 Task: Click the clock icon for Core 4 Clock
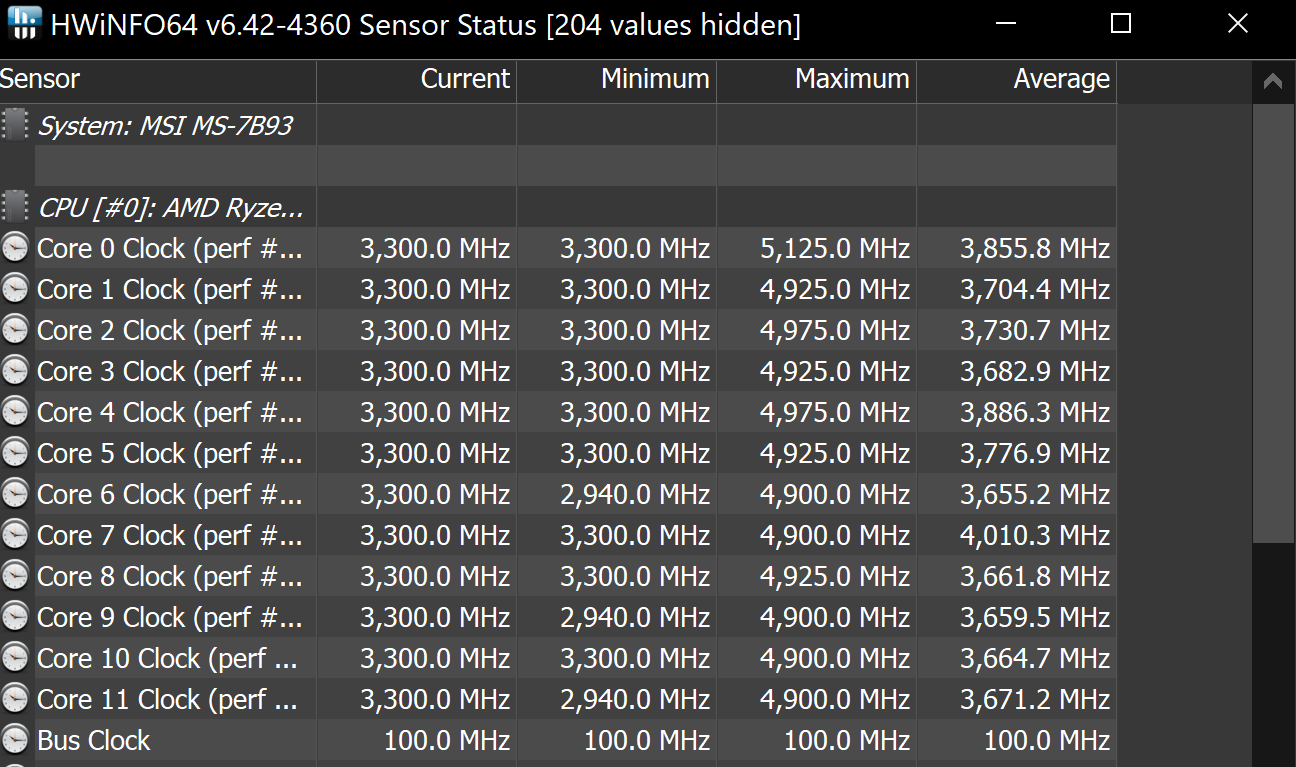click(x=15, y=412)
